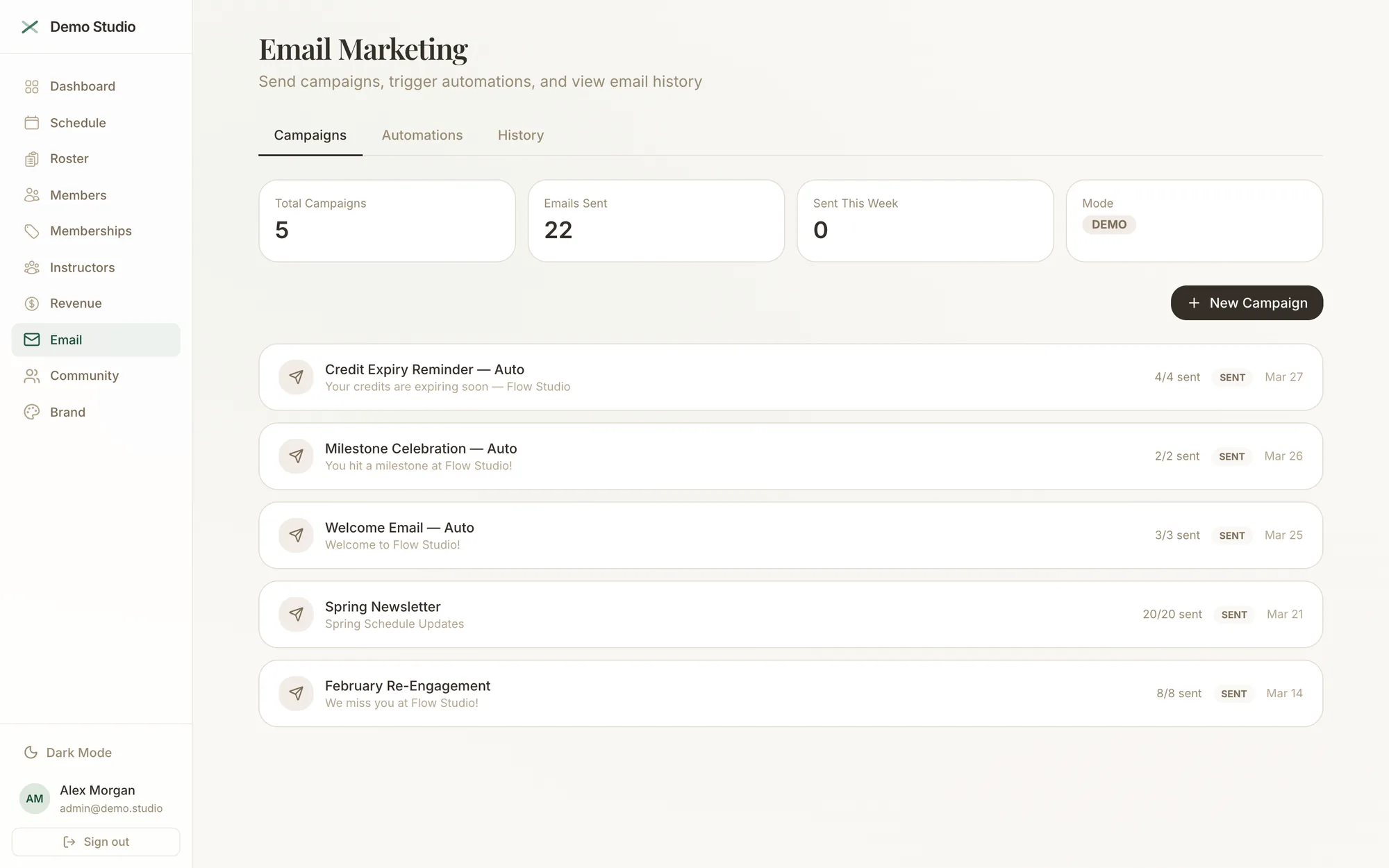This screenshot has height=868, width=1389.
Task: Click the Total Campaigns stat card
Action: 387,221
